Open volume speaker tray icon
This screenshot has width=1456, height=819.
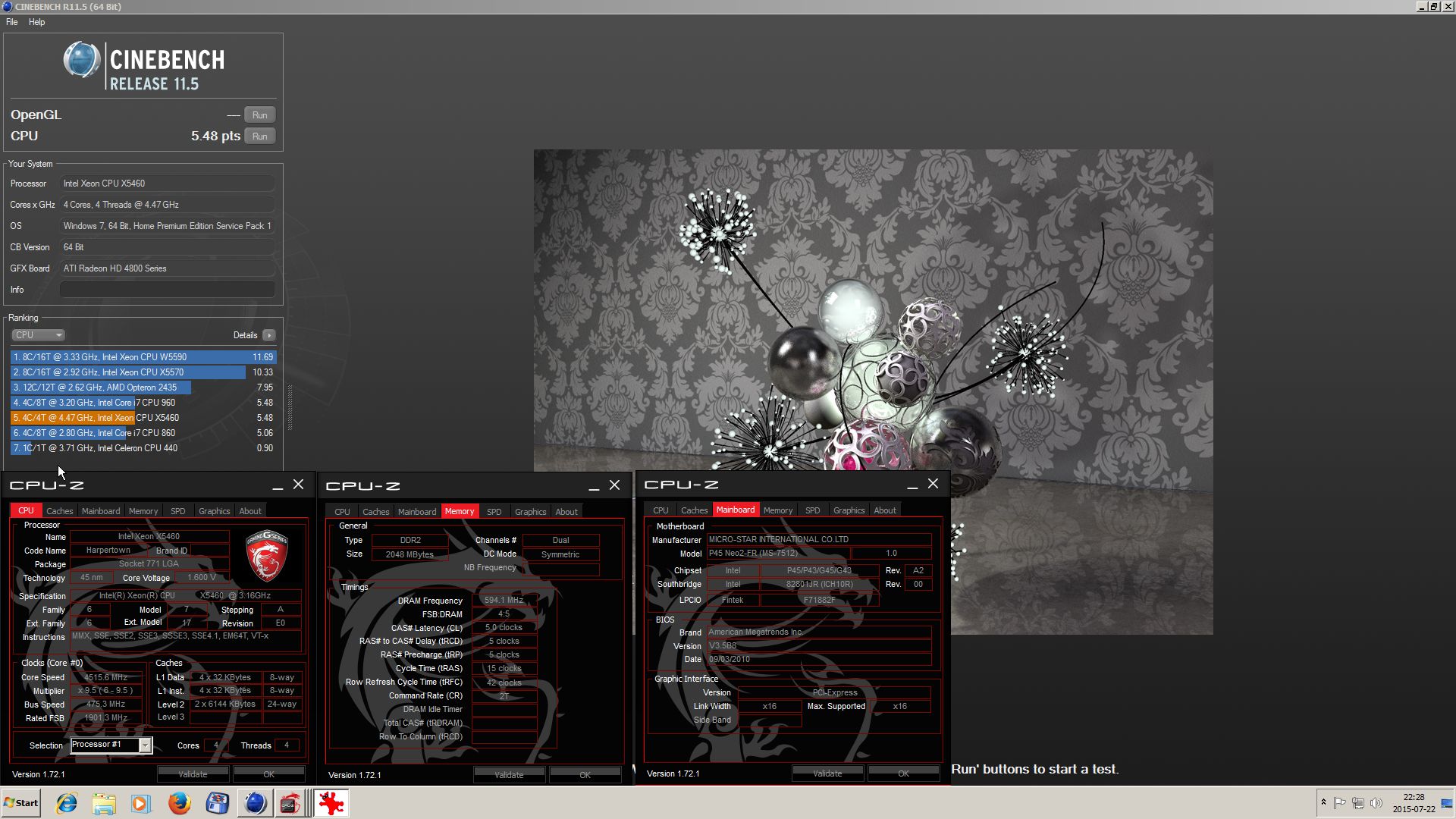pyautogui.click(x=1376, y=803)
